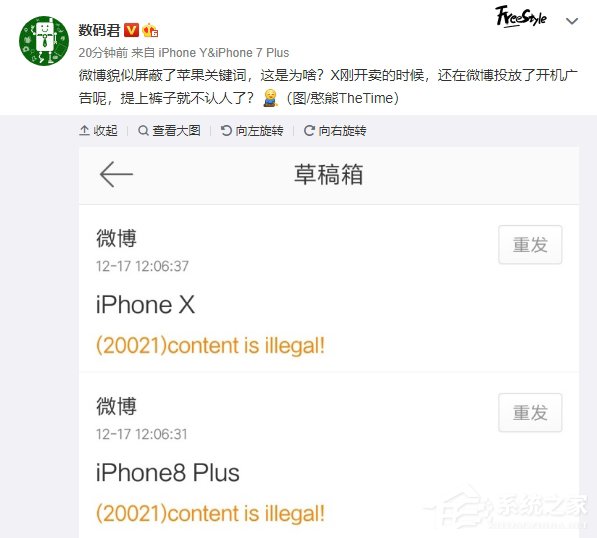Click the 草稿箱 title header
Viewport: 597px width, 538px height.
point(329,174)
